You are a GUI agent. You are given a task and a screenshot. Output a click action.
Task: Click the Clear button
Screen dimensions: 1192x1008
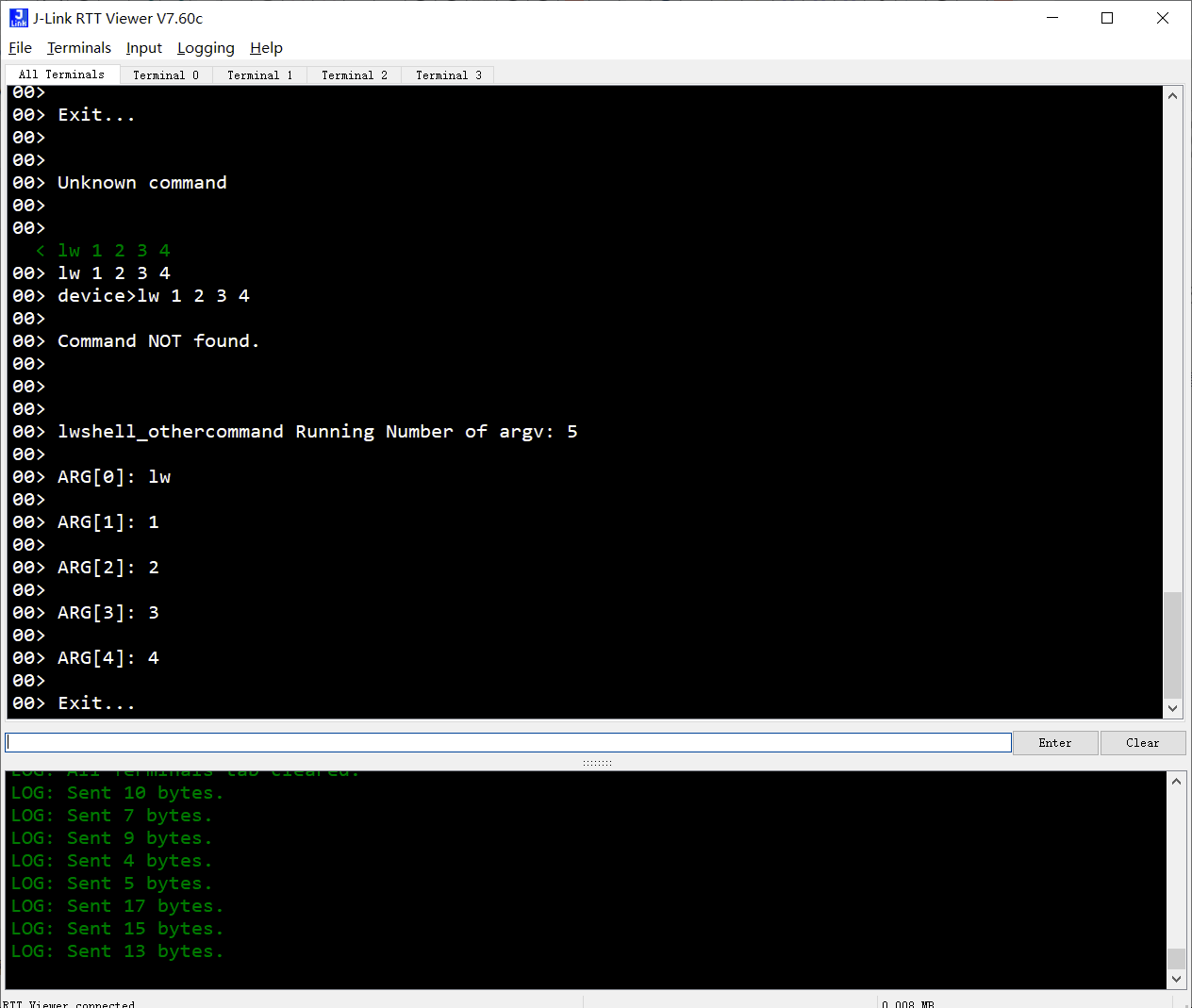point(1143,743)
